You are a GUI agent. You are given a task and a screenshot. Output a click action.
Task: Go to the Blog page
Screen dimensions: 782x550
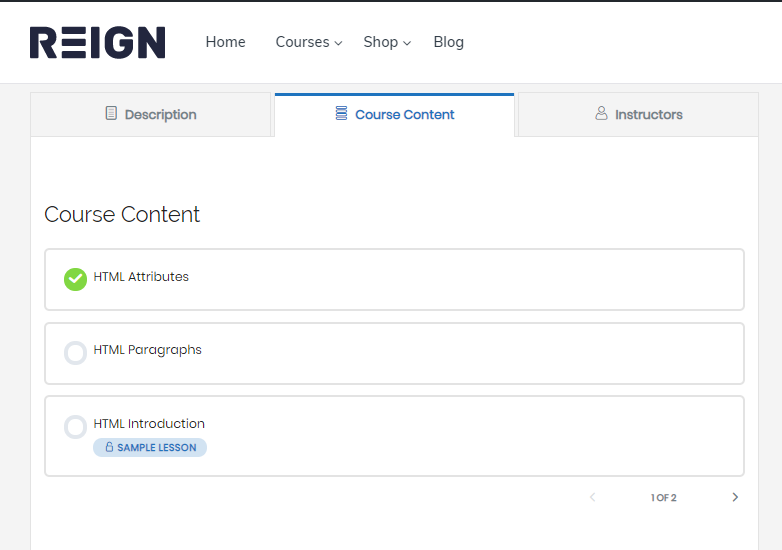(x=448, y=42)
